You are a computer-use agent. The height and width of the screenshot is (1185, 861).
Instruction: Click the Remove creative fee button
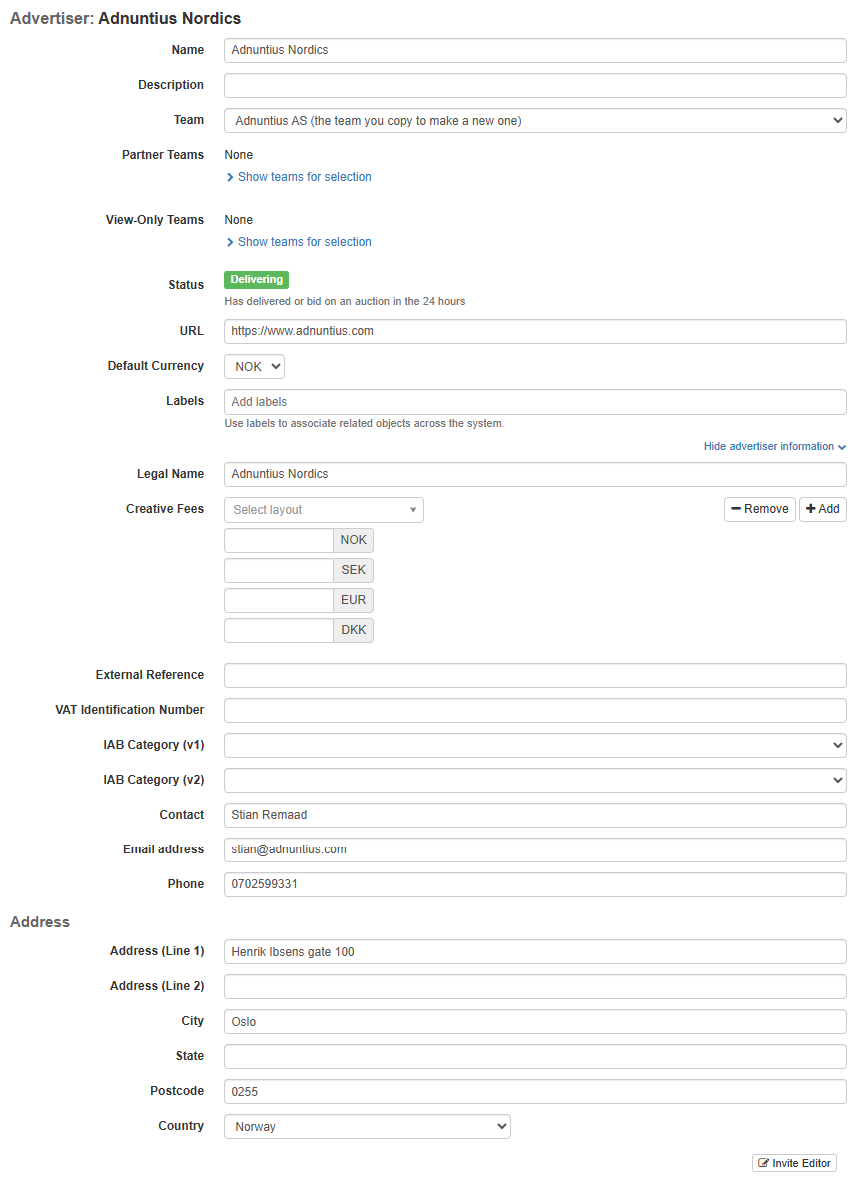(759, 509)
